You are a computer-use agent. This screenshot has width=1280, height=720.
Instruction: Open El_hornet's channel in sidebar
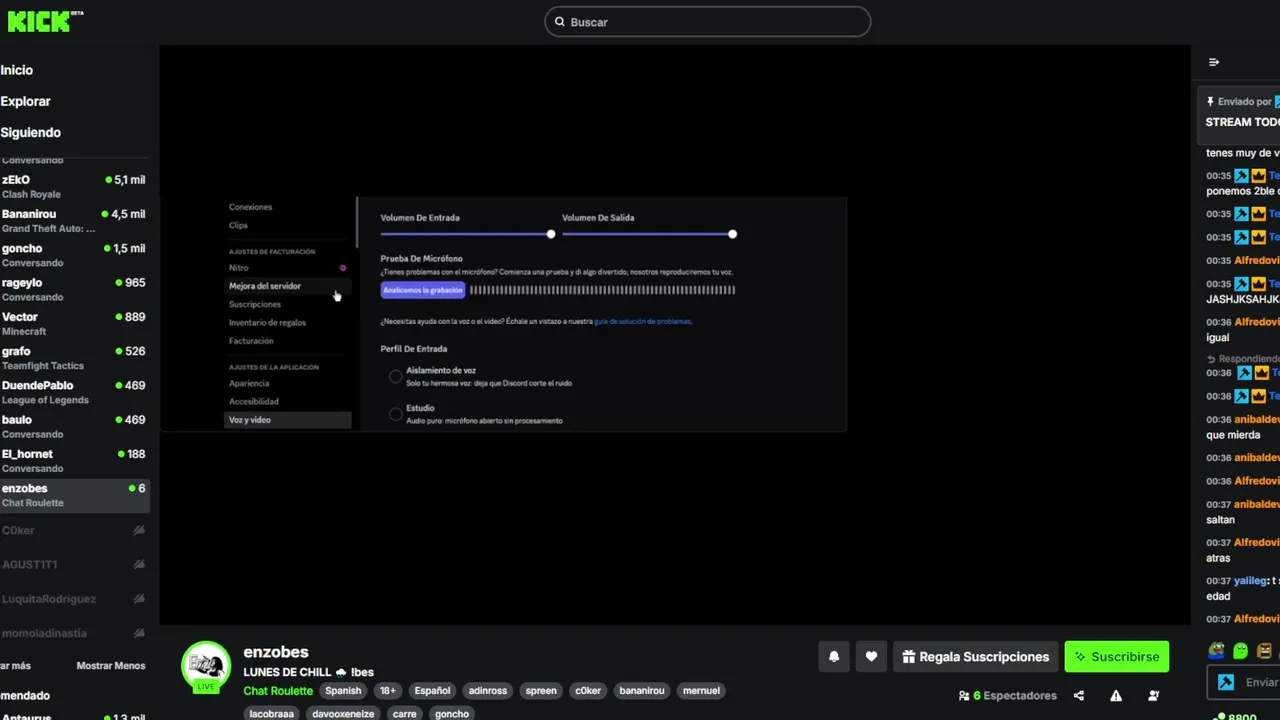click(x=74, y=460)
